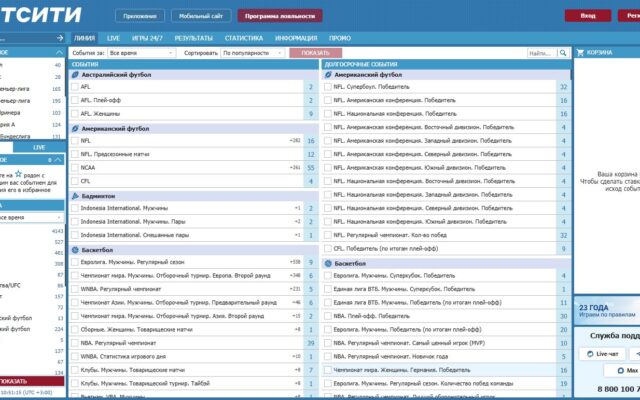Open Live-чат support icon button

pos(602,354)
